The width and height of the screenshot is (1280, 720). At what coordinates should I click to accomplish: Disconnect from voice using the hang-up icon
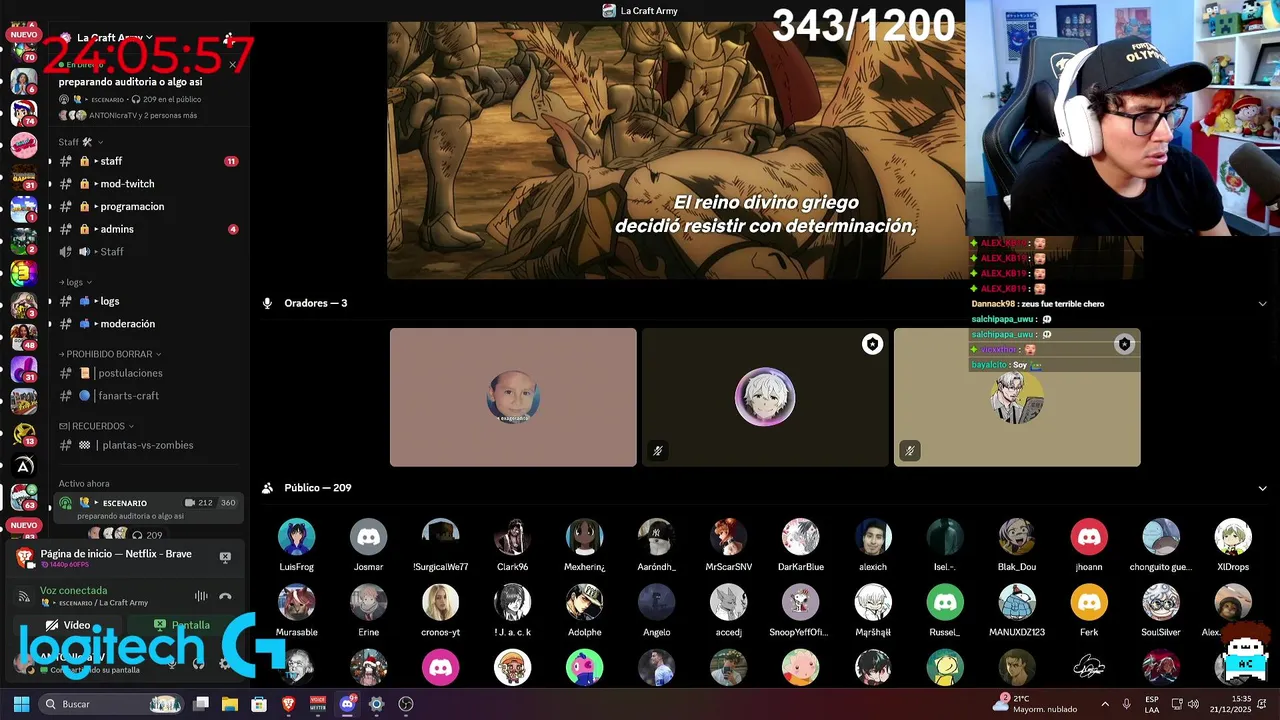[x=225, y=596]
